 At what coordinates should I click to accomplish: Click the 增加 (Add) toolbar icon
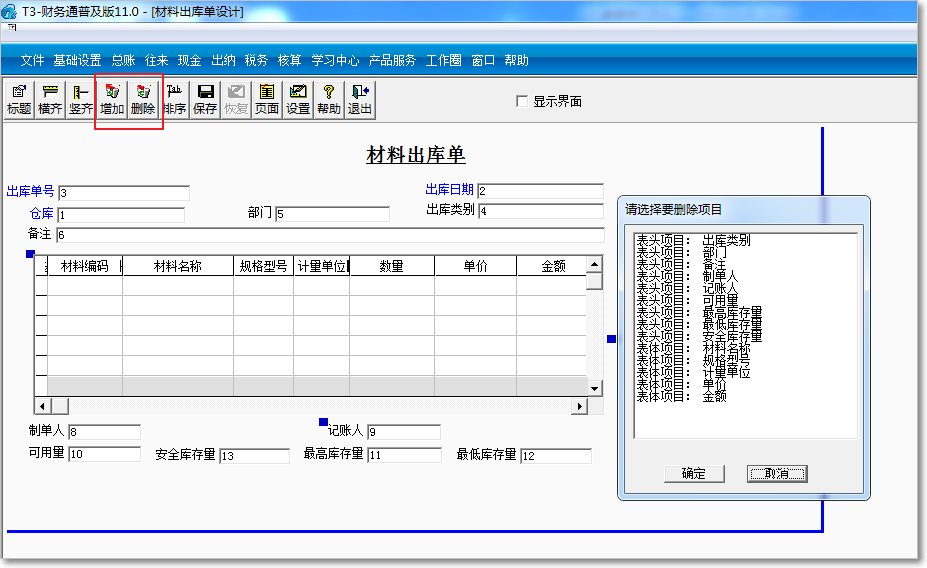tap(112, 99)
